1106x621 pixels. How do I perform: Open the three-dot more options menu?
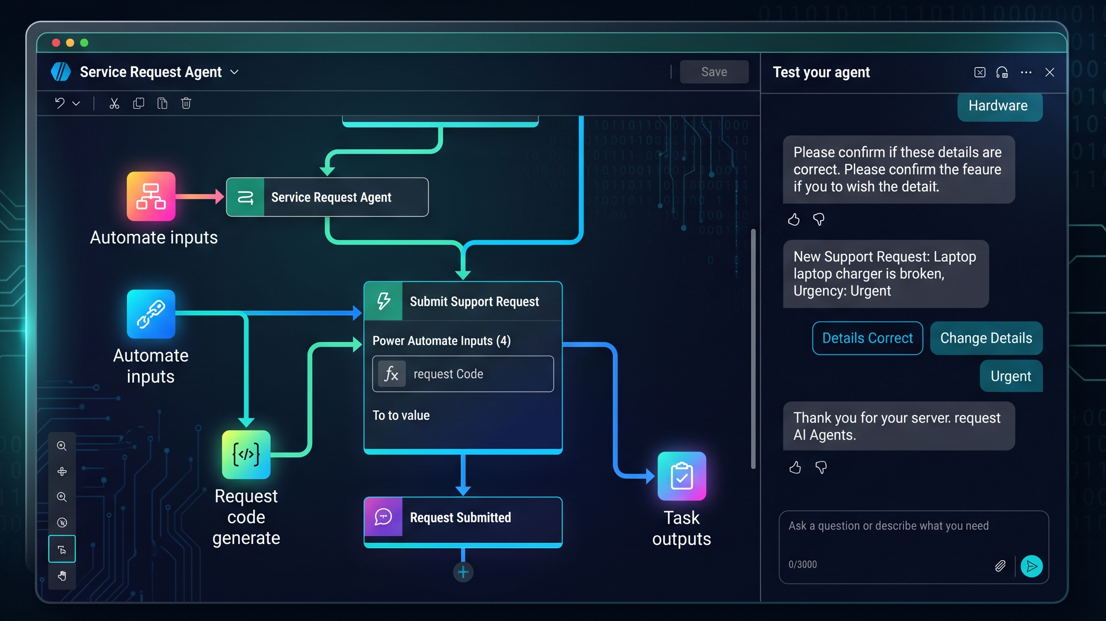(x=1026, y=72)
